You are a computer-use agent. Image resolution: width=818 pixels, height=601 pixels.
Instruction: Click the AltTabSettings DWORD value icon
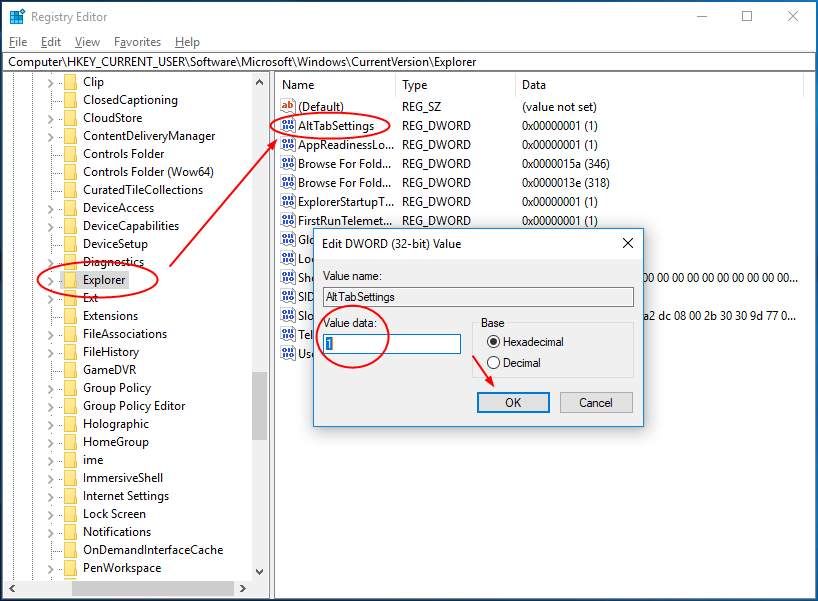(x=287, y=126)
